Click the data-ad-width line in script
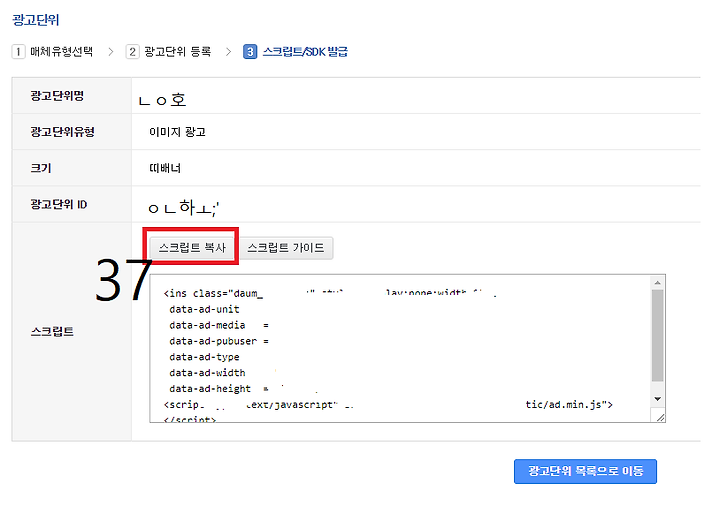The width and height of the screenshot is (720, 506). click(x=207, y=373)
